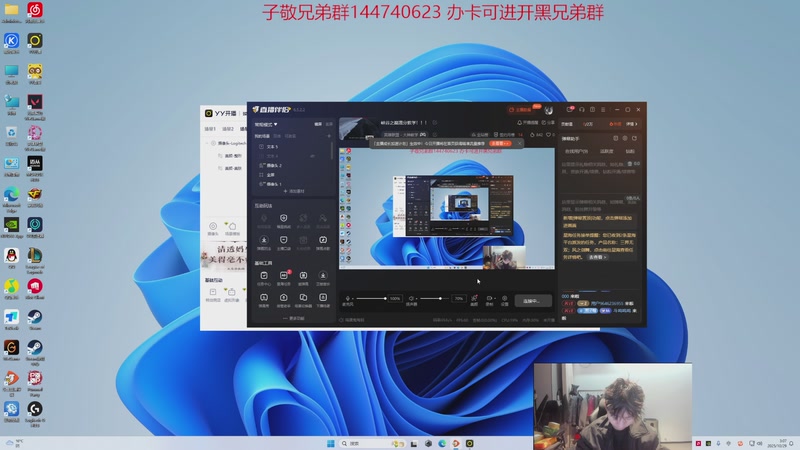This screenshot has height=450, width=800.
Task: Click the stream cover thumbnail
Action: point(358,128)
